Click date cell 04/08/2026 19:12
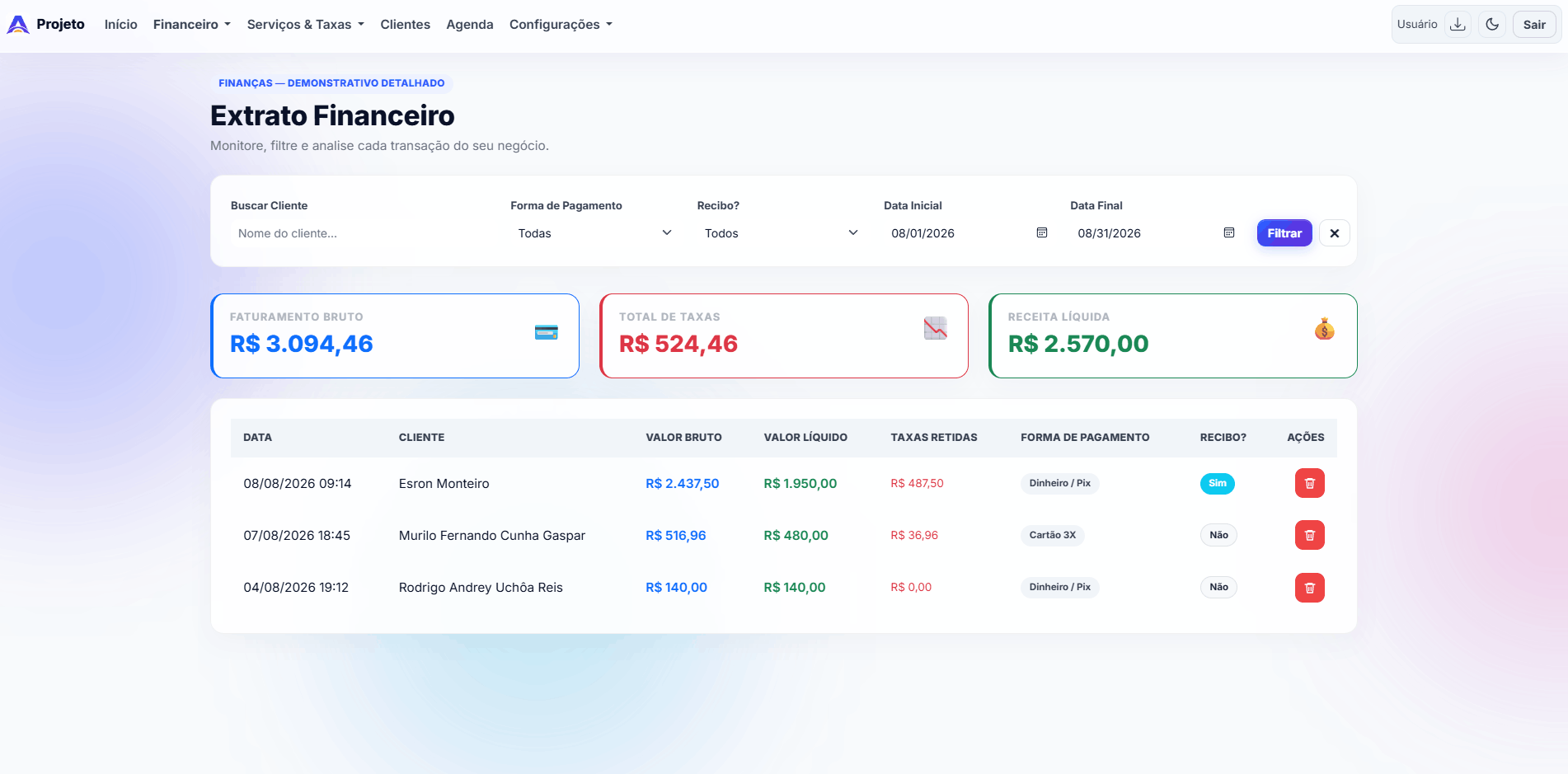The width and height of the screenshot is (1568, 774). pyautogui.click(x=296, y=588)
